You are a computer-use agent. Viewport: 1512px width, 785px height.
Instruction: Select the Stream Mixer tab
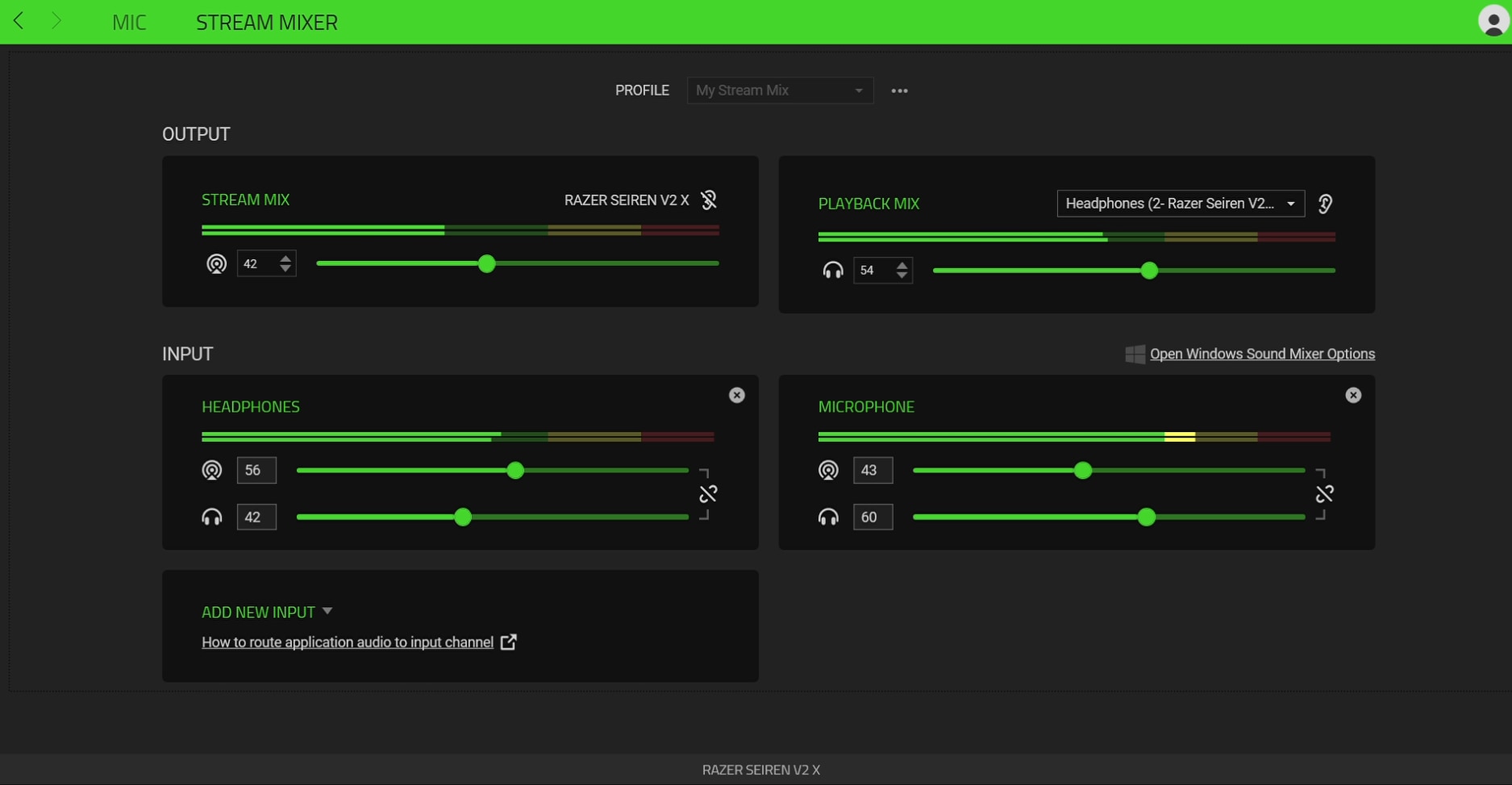tap(266, 23)
